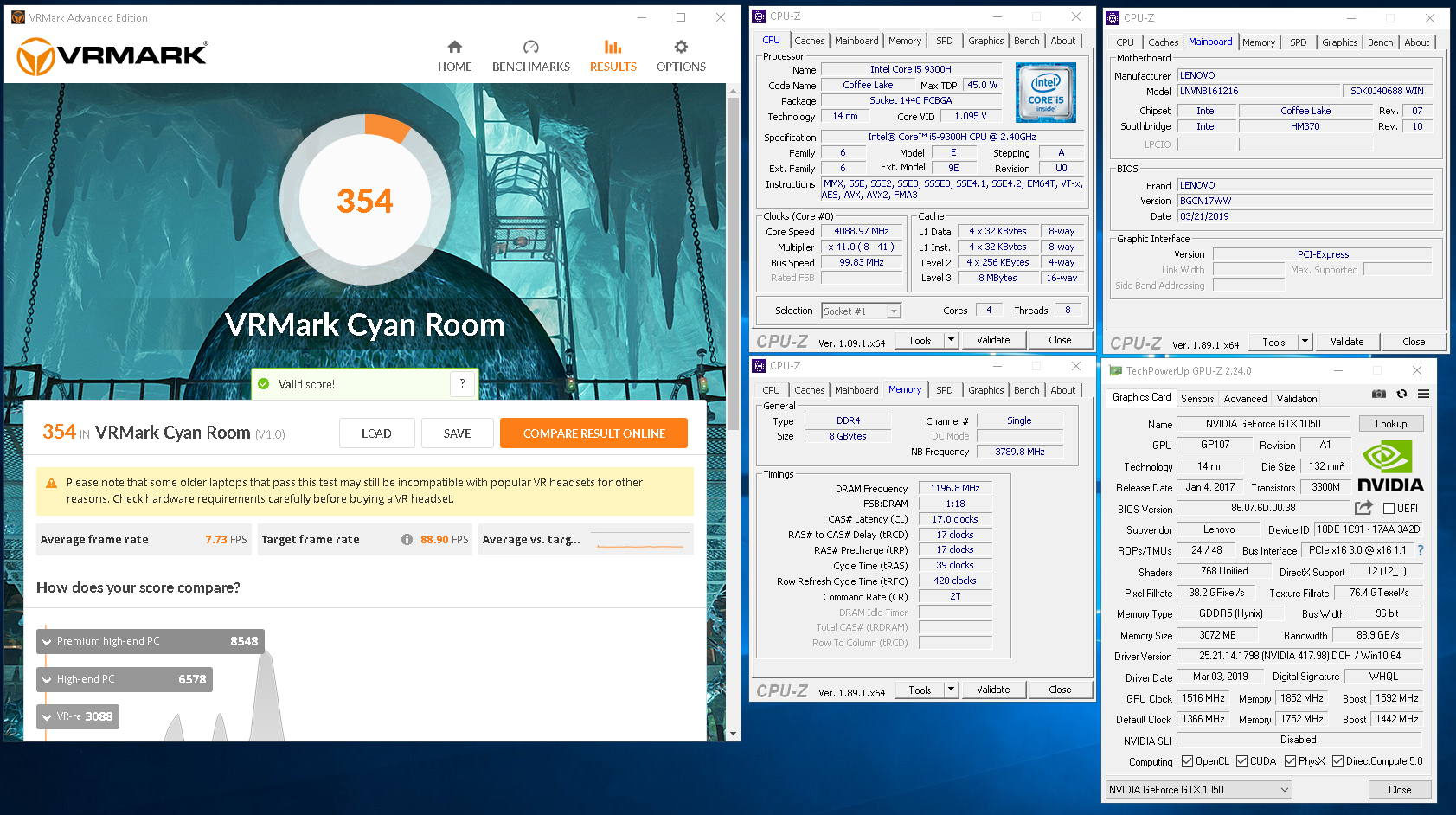The image size is (1456, 815).
Task: Switch to Bench tab in CPU-Z Mainboard window
Action: pyautogui.click(x=1380, y=42)
